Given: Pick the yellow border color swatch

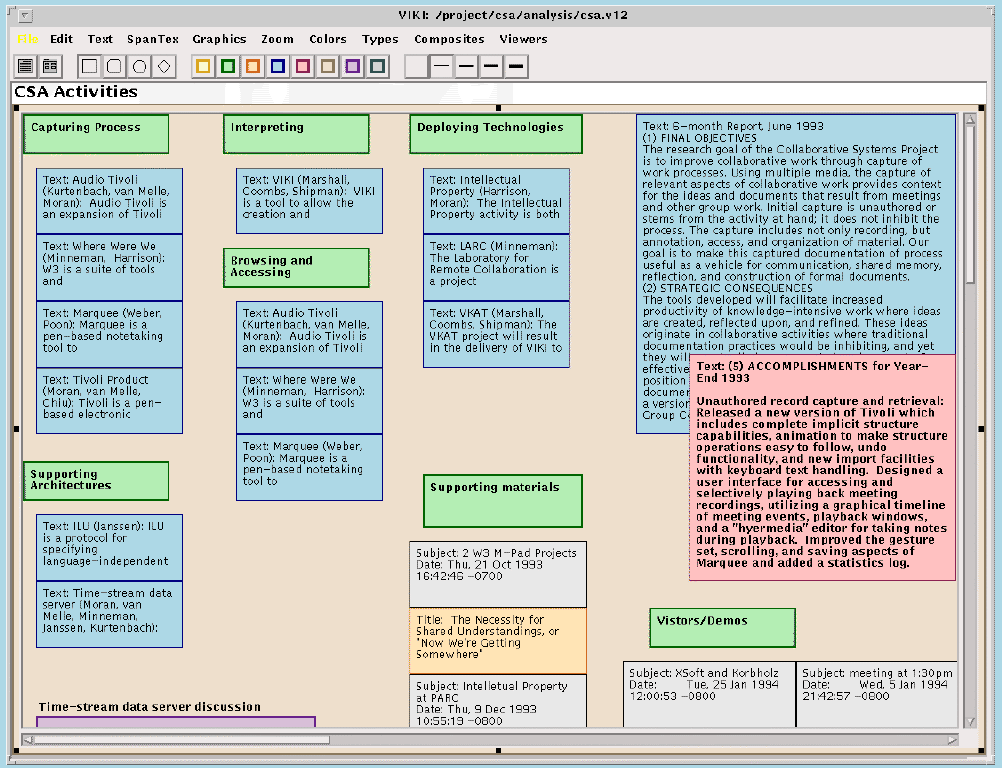Looking at the screenshot, I should tap(203, 67).
